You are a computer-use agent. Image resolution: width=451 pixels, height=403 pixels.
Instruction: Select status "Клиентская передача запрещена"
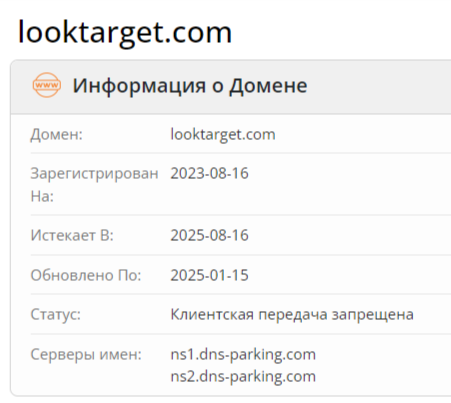point(292,314)
